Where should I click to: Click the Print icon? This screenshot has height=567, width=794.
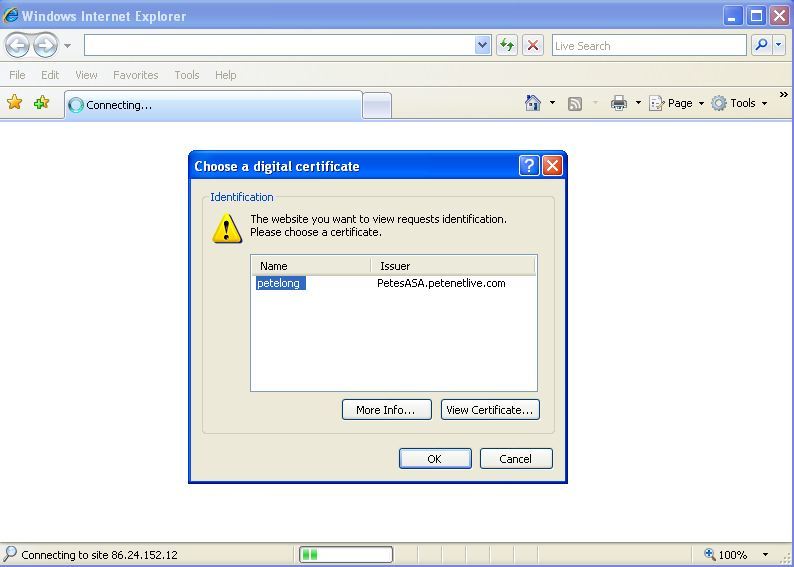619,103
